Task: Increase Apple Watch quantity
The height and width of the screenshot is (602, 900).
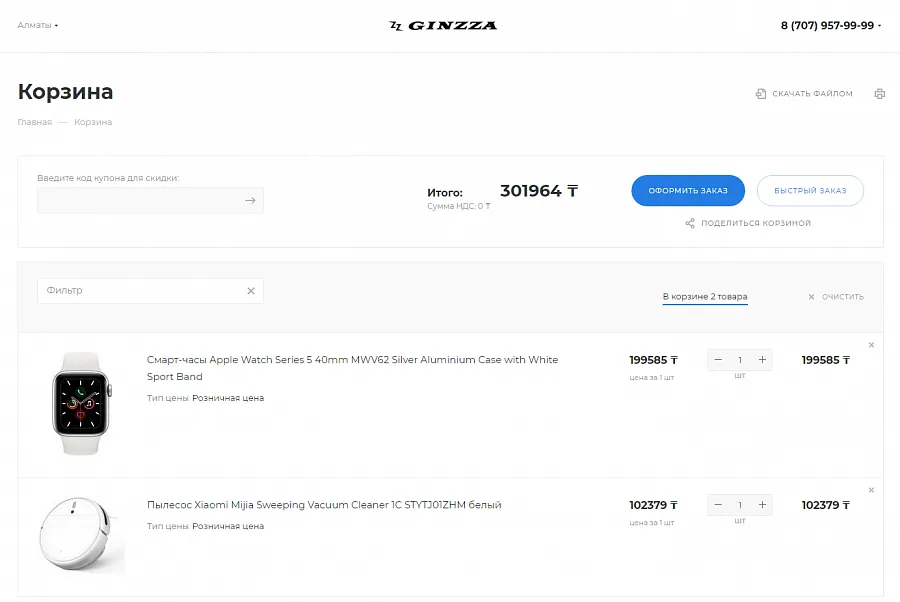Action: (x=762, y=360)
